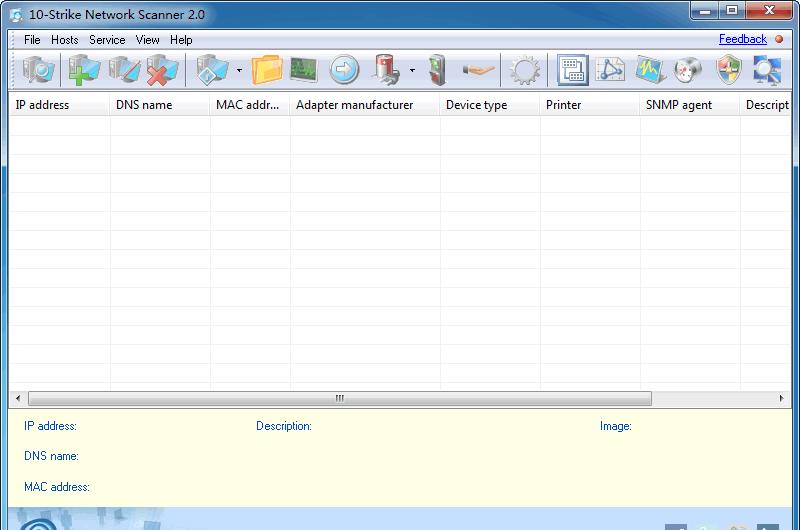This screenshot has height=530, width=800.
Task: Click the horizontal scrollbar thumb
Action: pos(340,398)
